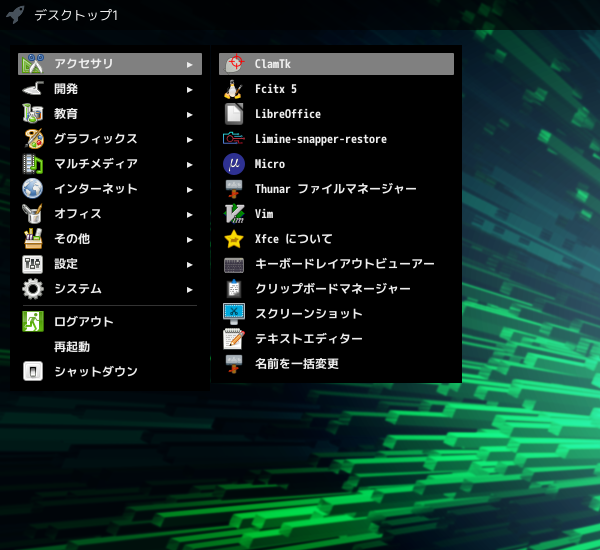The width and height of the screenshot is (600, 550).
Task: Click the マルチメディア film-note icon
Action: tap(33, 164)
